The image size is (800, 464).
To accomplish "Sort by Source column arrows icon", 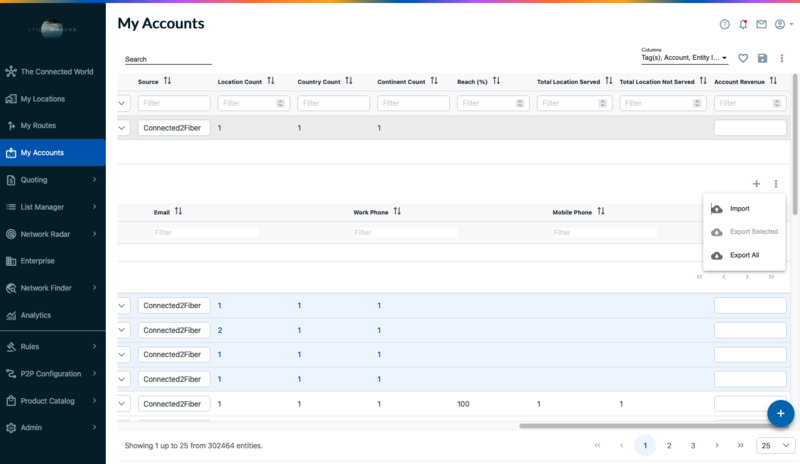I will pos(168,81).
